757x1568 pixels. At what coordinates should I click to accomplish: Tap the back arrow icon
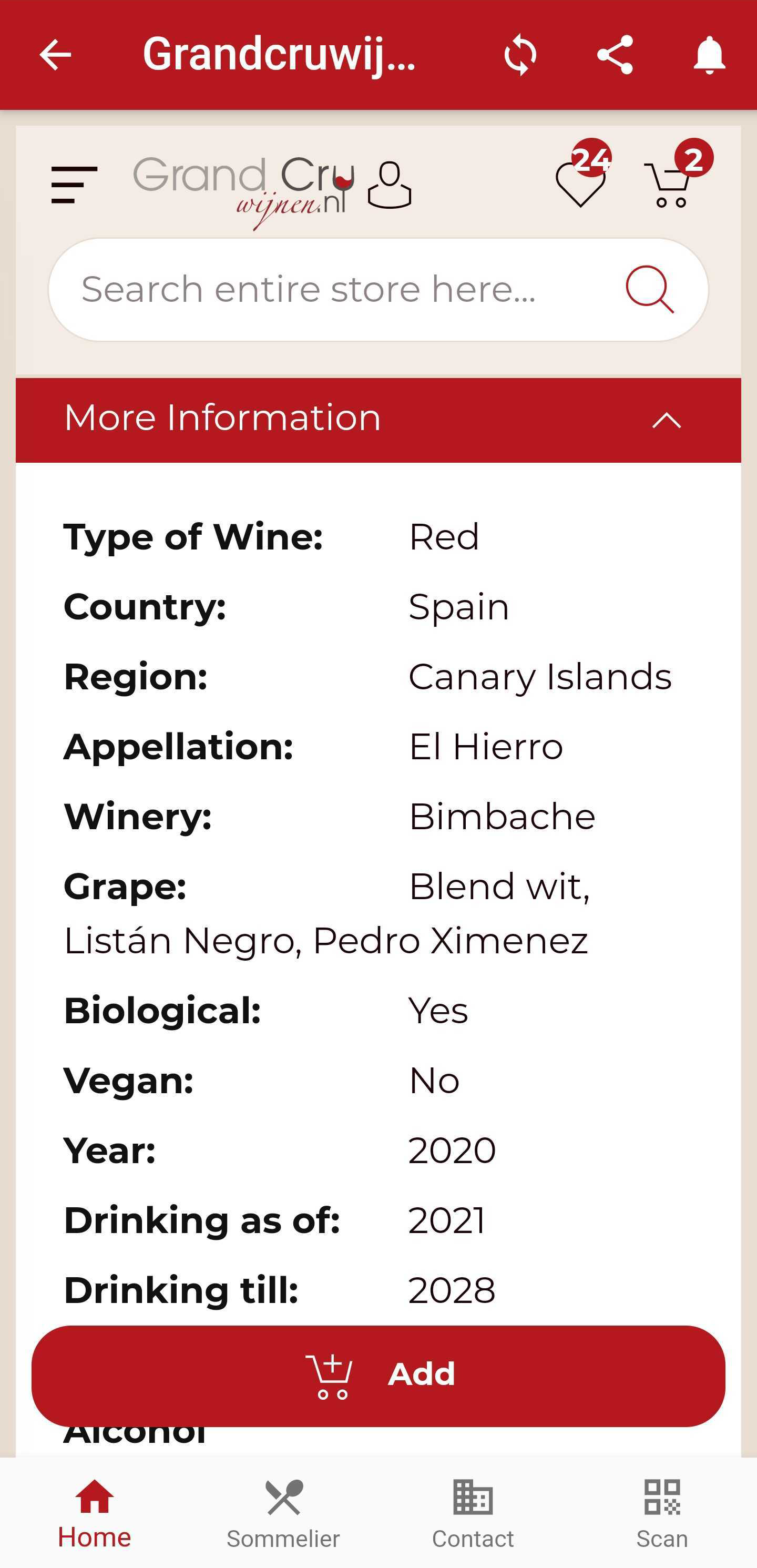point(55,55)
